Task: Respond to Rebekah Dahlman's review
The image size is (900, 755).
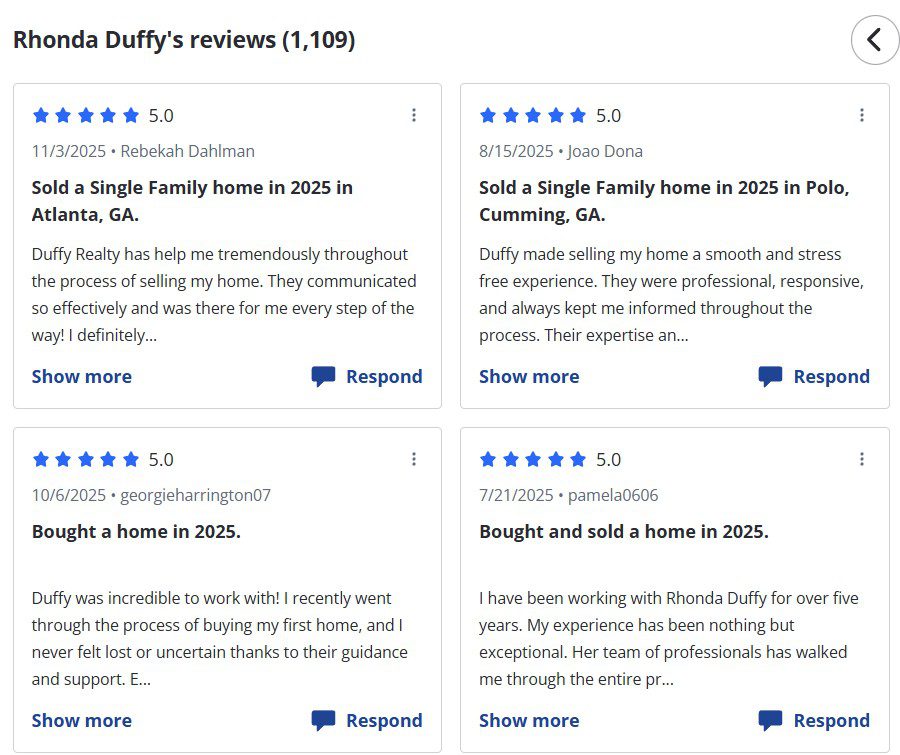Action: click(384, 376)
